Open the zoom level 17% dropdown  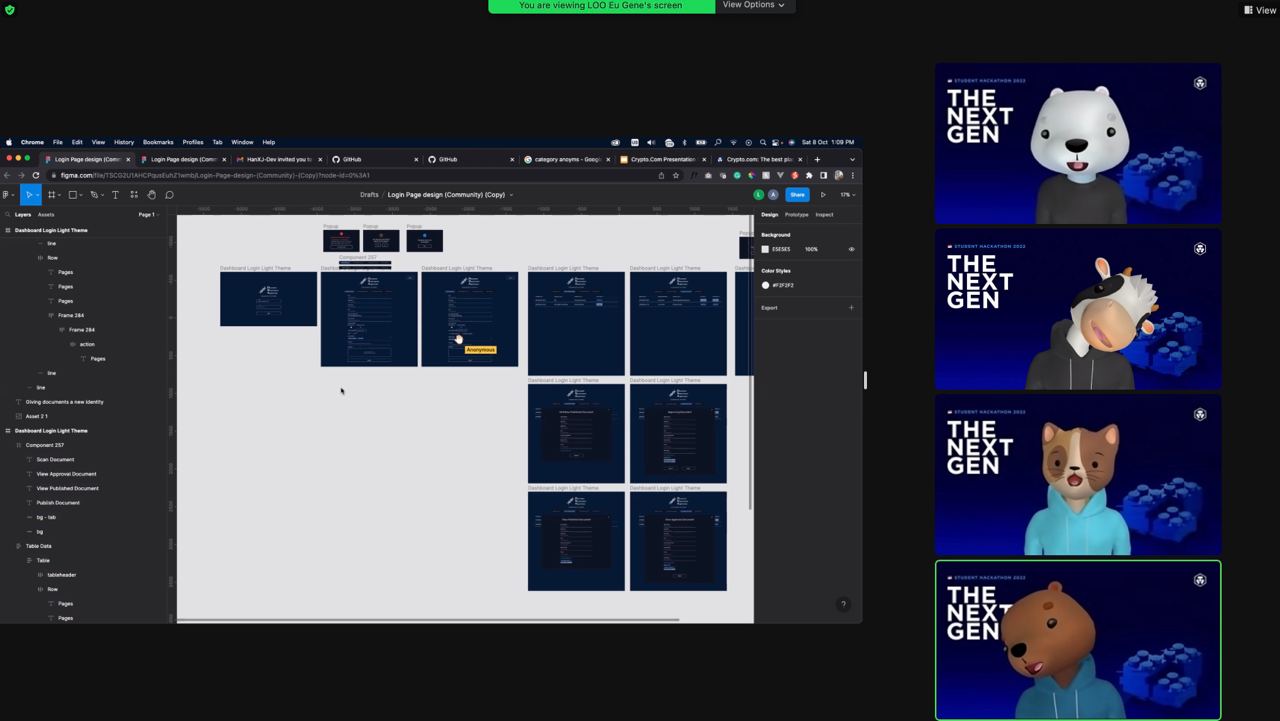(847, 195)
